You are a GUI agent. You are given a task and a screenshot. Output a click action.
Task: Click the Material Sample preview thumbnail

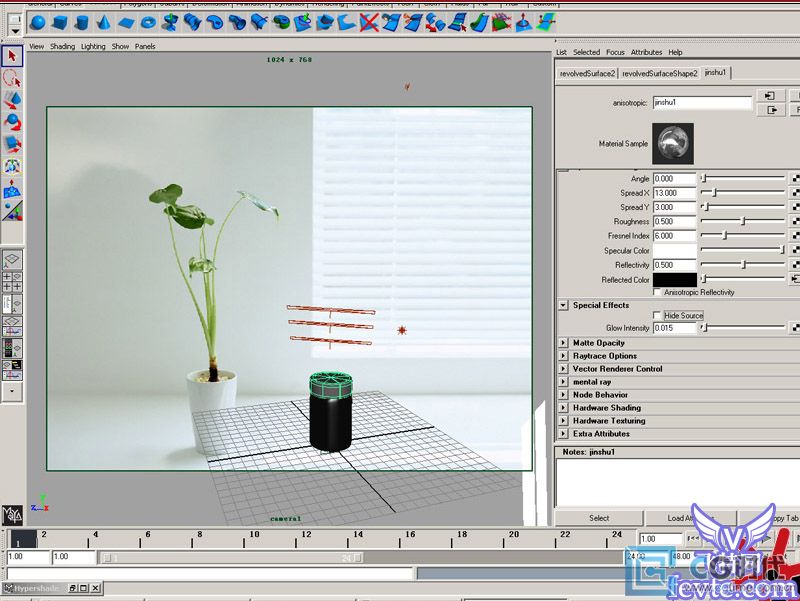673,143
